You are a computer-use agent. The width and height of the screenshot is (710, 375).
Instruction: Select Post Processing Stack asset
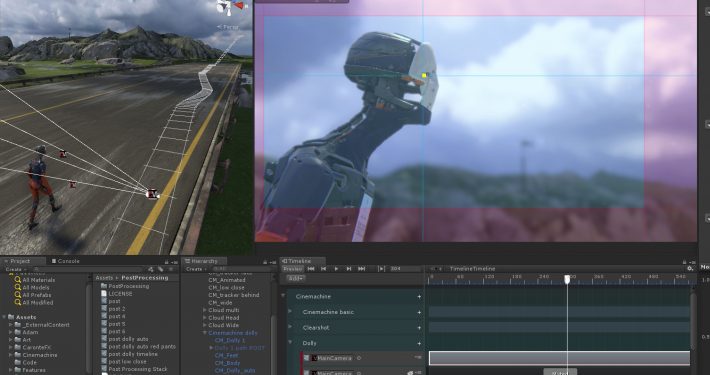tap(138, 369)
